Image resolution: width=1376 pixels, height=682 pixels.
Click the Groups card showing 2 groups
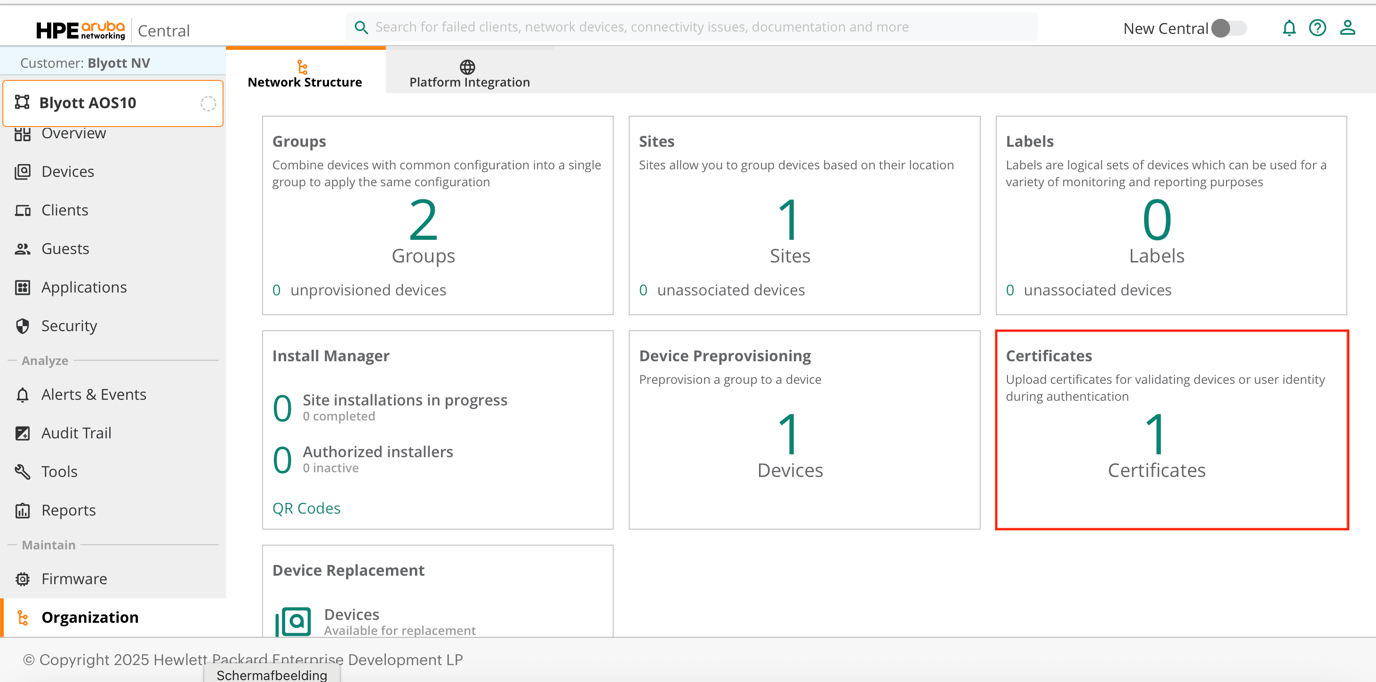click(x=437, y=215)
